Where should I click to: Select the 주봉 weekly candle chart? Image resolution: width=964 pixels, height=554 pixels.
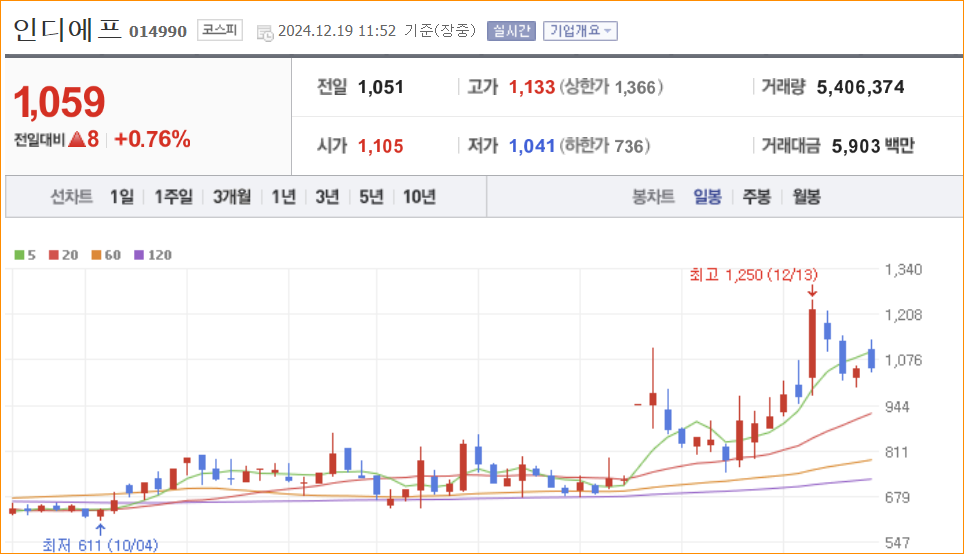756,197
